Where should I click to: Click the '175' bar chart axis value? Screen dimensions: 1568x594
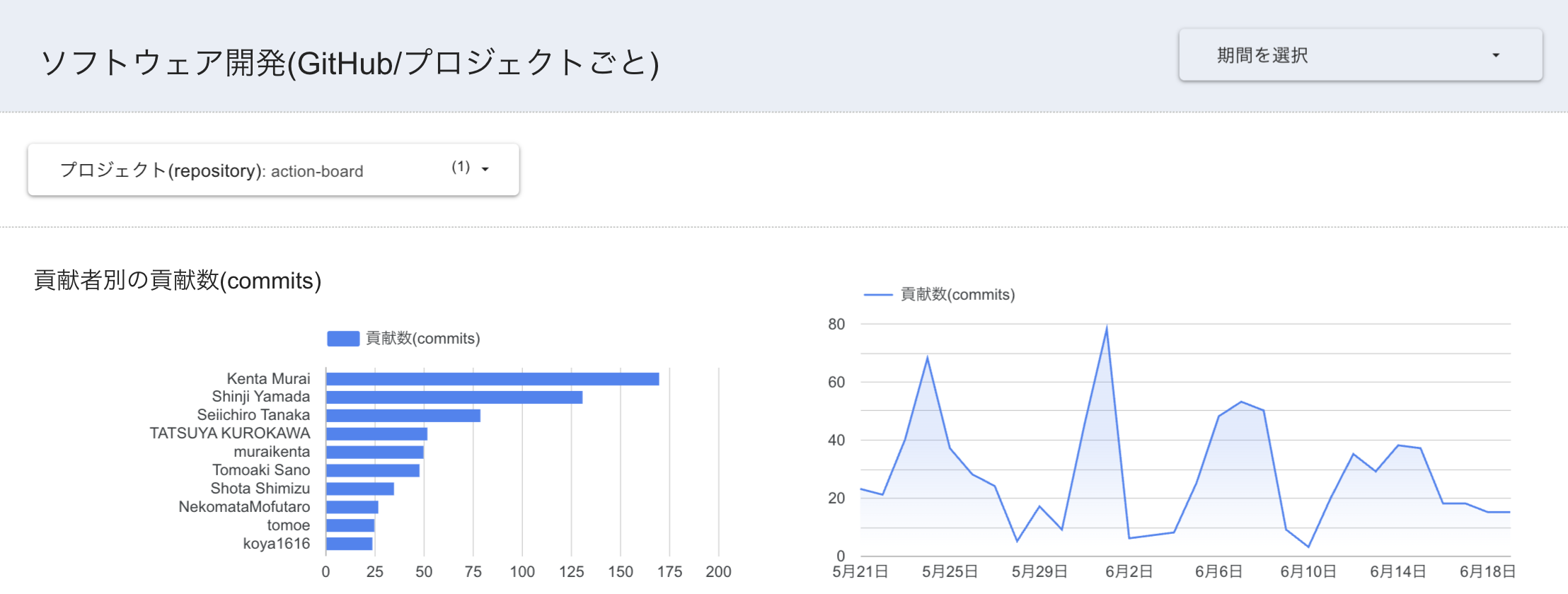coord(669,571)
